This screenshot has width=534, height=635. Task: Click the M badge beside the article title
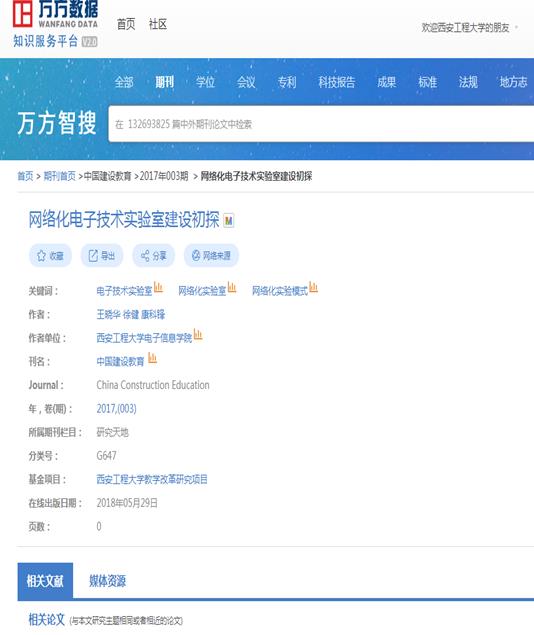pos(229,221)
